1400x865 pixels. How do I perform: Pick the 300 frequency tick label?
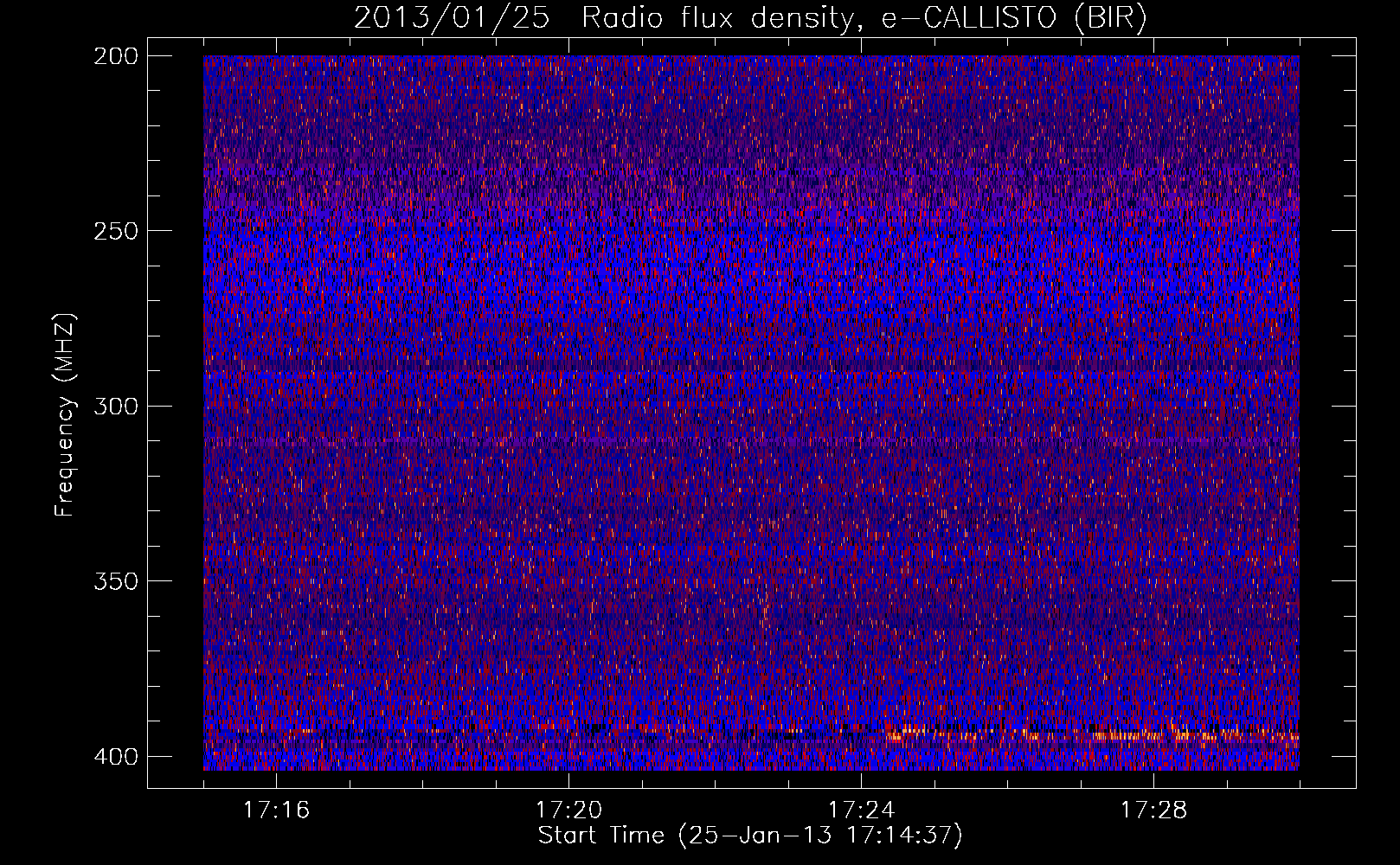pyautogui.click(x=115, y=406)
